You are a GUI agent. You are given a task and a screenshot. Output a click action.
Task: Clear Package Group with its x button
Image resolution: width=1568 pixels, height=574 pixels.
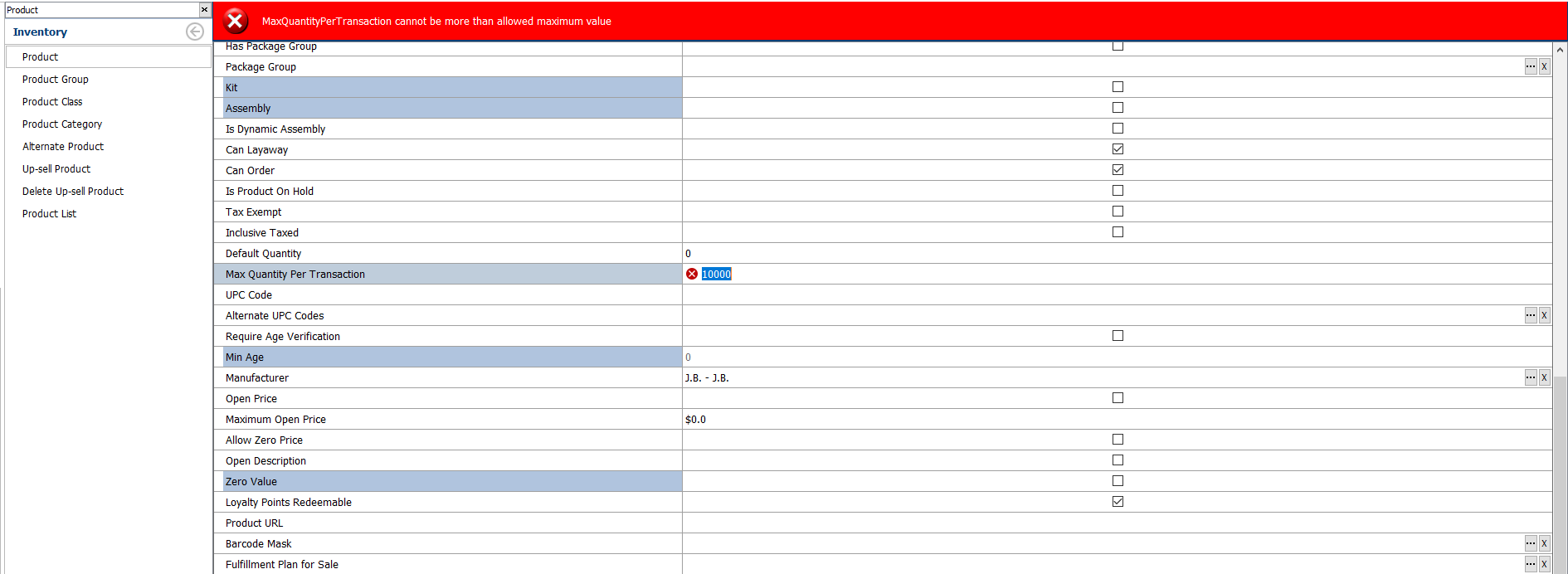[1544, 66]
